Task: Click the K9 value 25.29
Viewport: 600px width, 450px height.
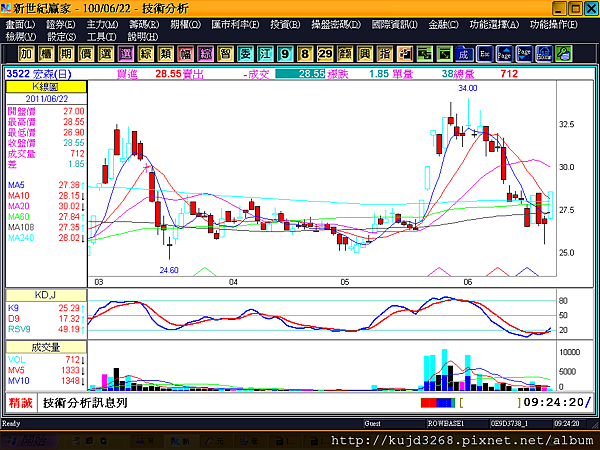Action: [x=69, y=308]
